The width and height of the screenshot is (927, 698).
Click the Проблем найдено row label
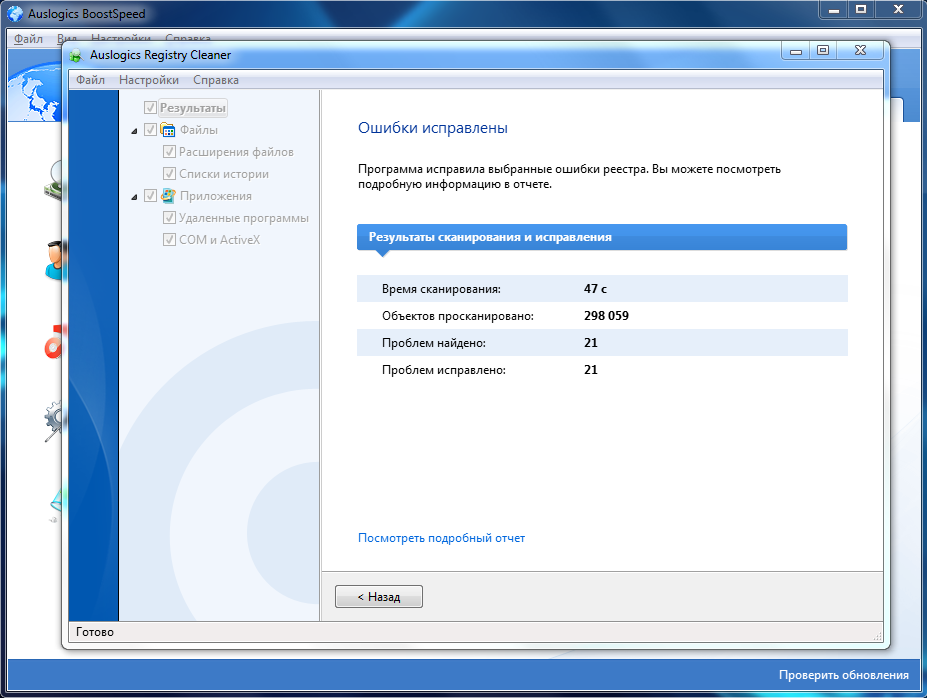click(434, 343)
